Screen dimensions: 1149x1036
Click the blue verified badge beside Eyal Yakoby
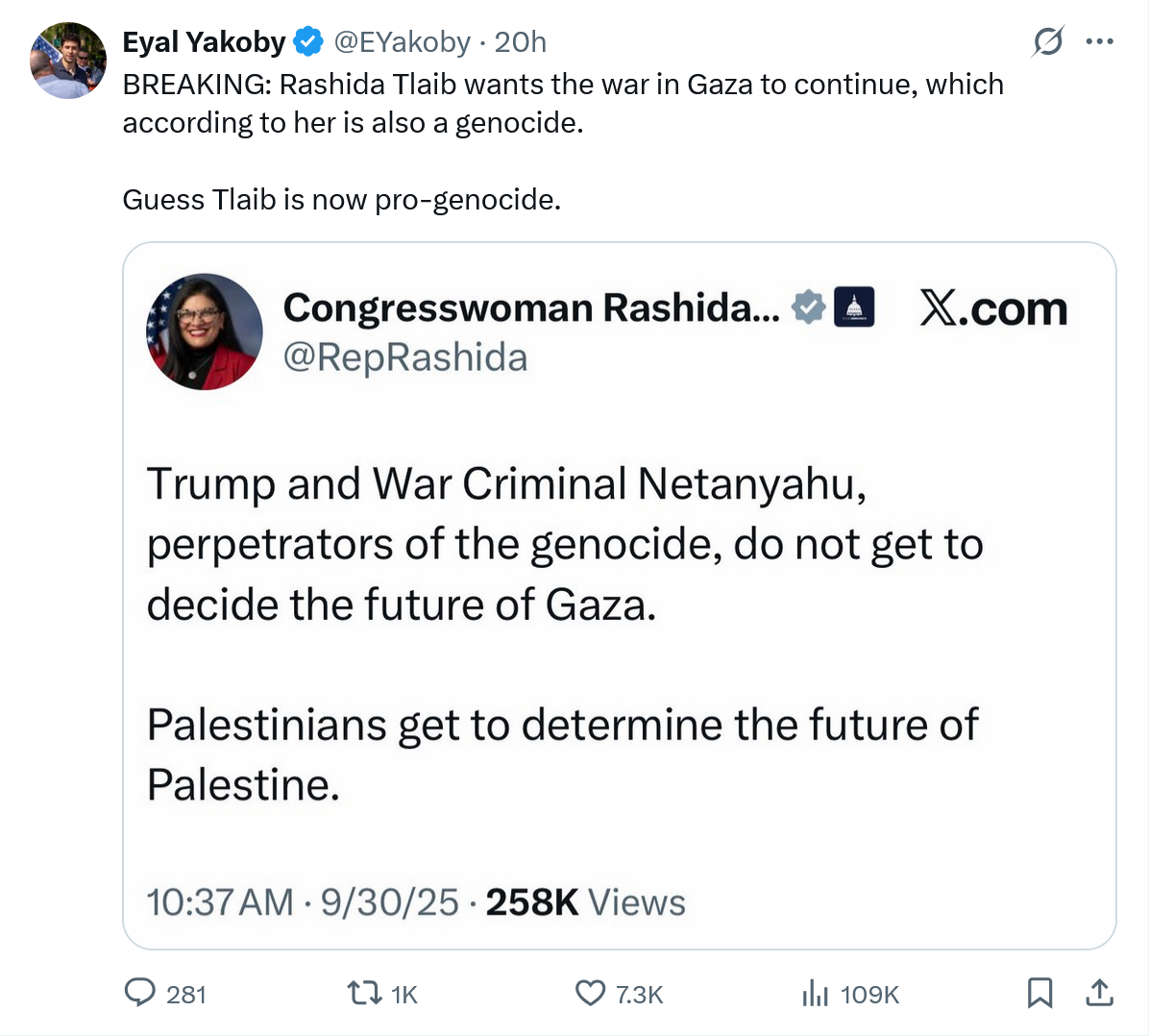307,42
